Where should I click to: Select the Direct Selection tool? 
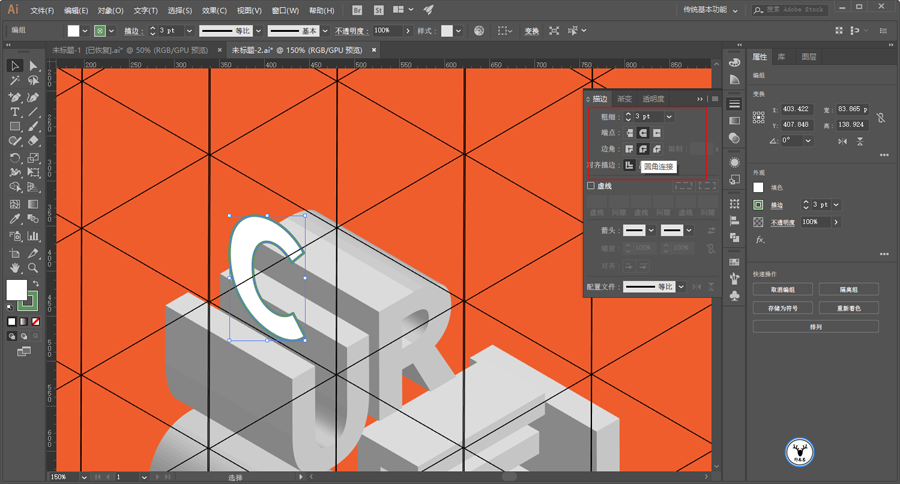coord(33,65)
